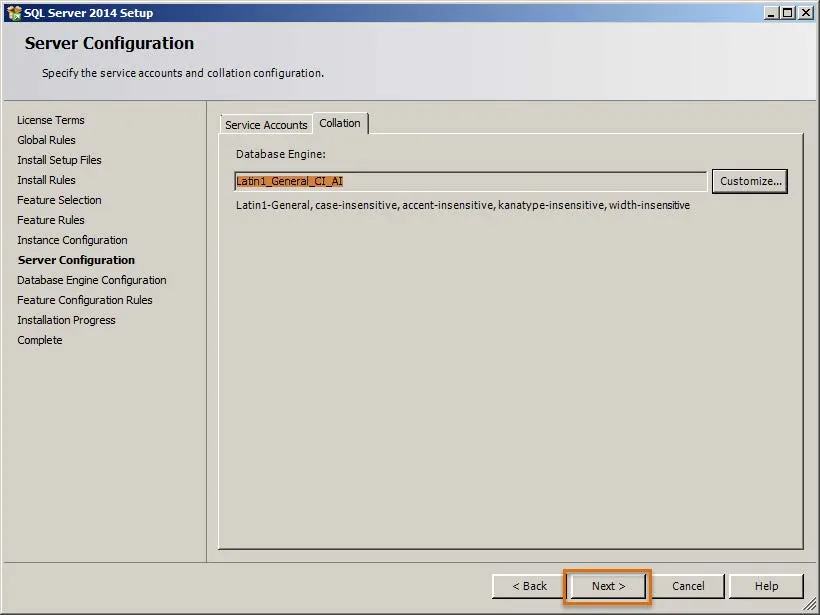Select Feature Selection step
820x615 pixels.
coord(59,200)
